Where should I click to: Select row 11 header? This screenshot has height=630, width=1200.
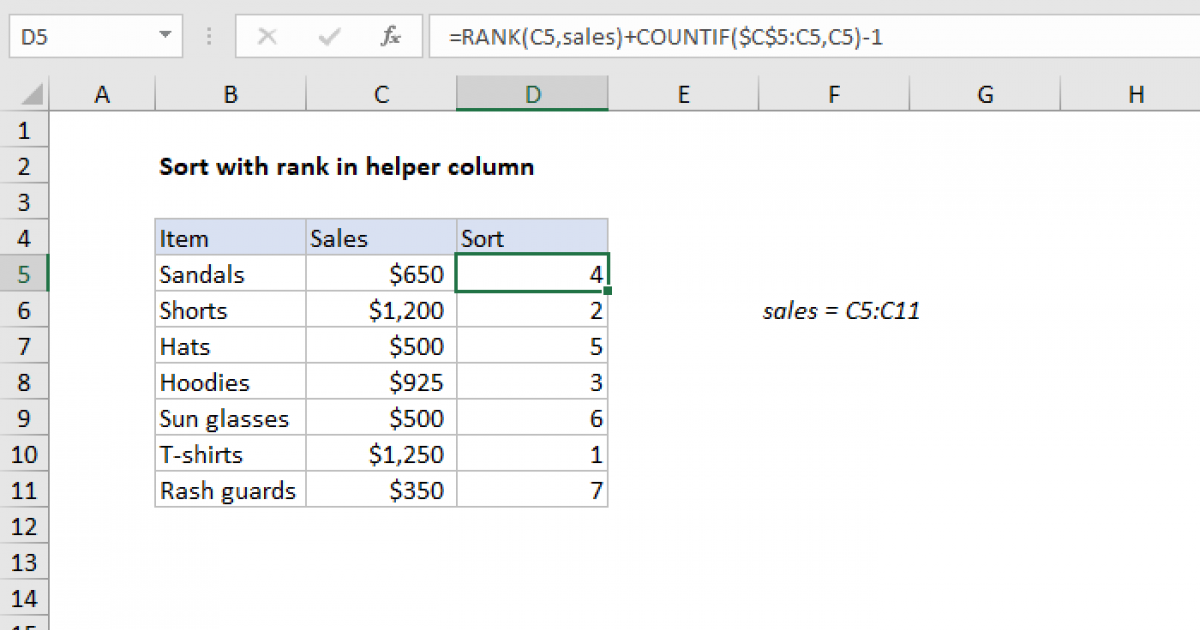tap(25, 490)
